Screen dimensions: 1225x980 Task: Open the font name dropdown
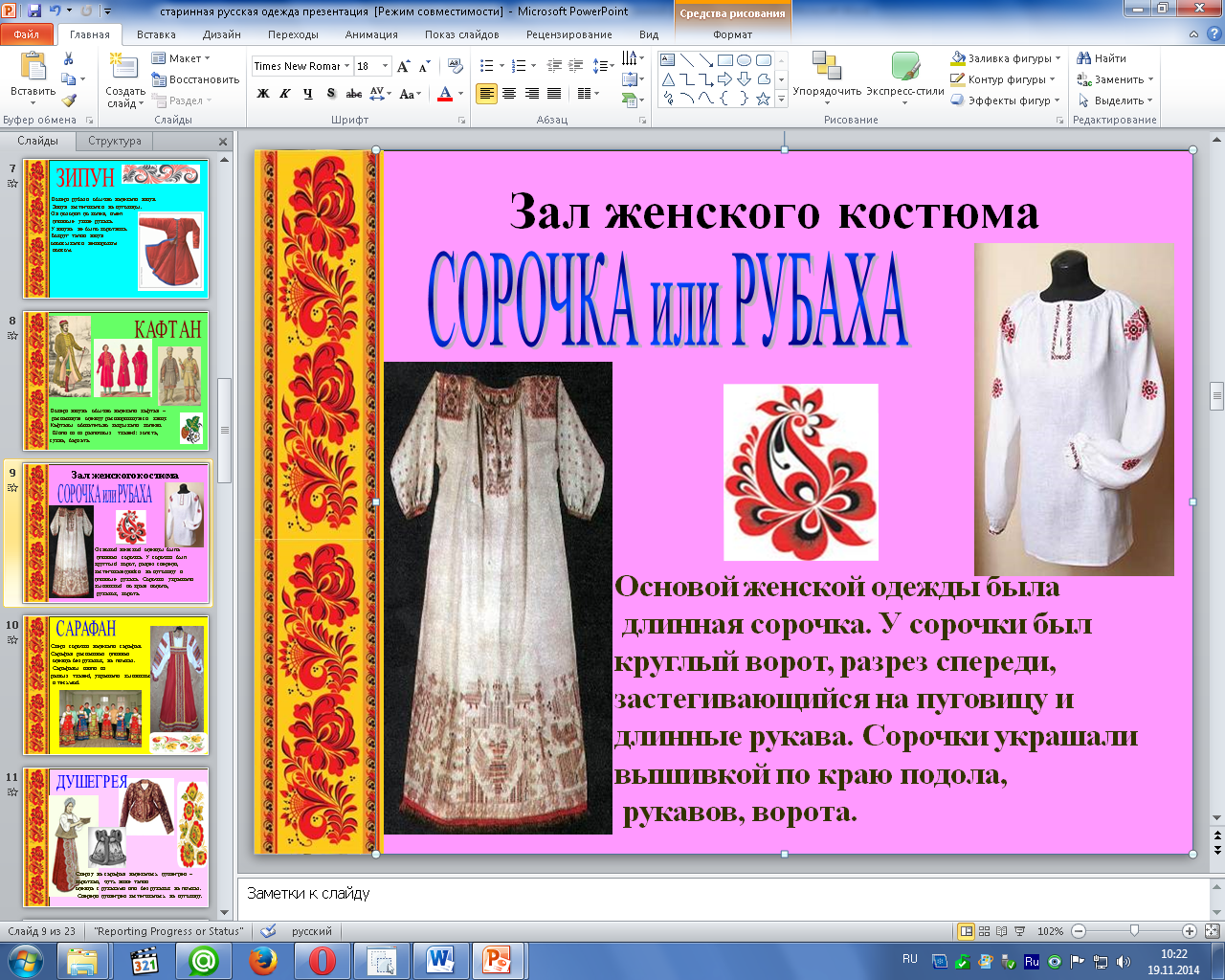[x=346, y=66]
